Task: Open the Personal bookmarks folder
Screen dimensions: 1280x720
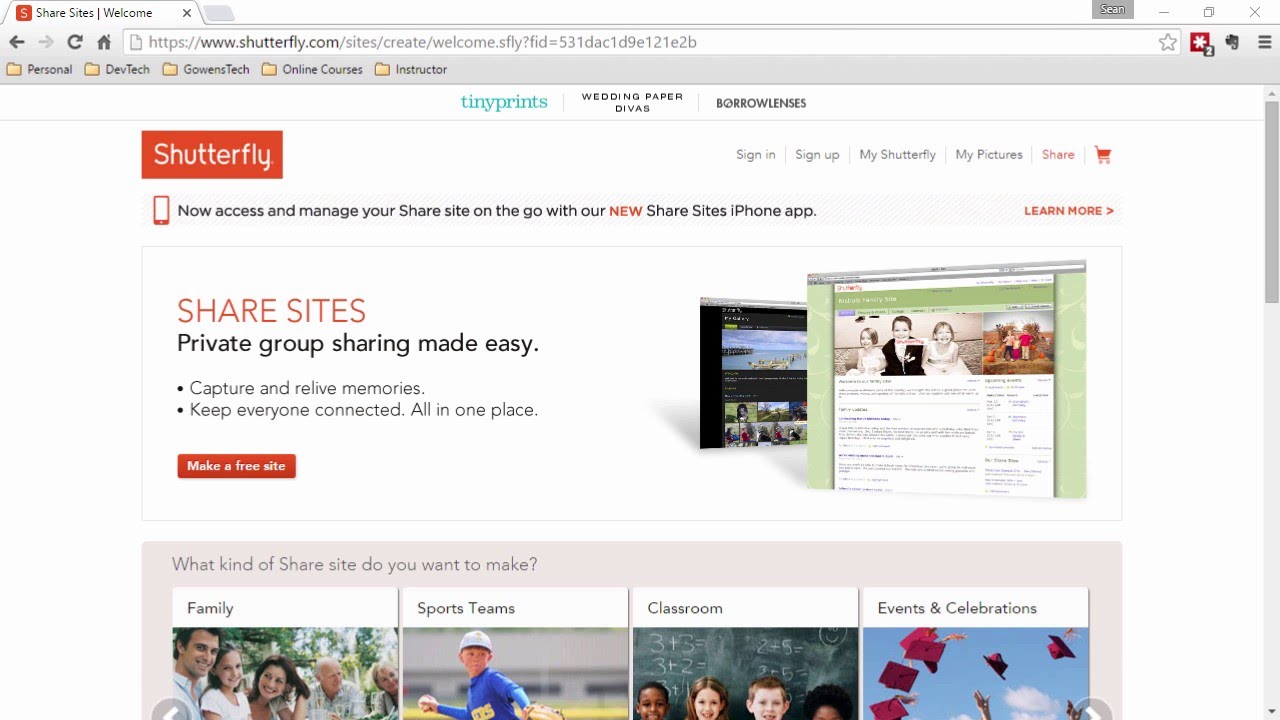Action: pyautogui.click(x=39, y=70)
